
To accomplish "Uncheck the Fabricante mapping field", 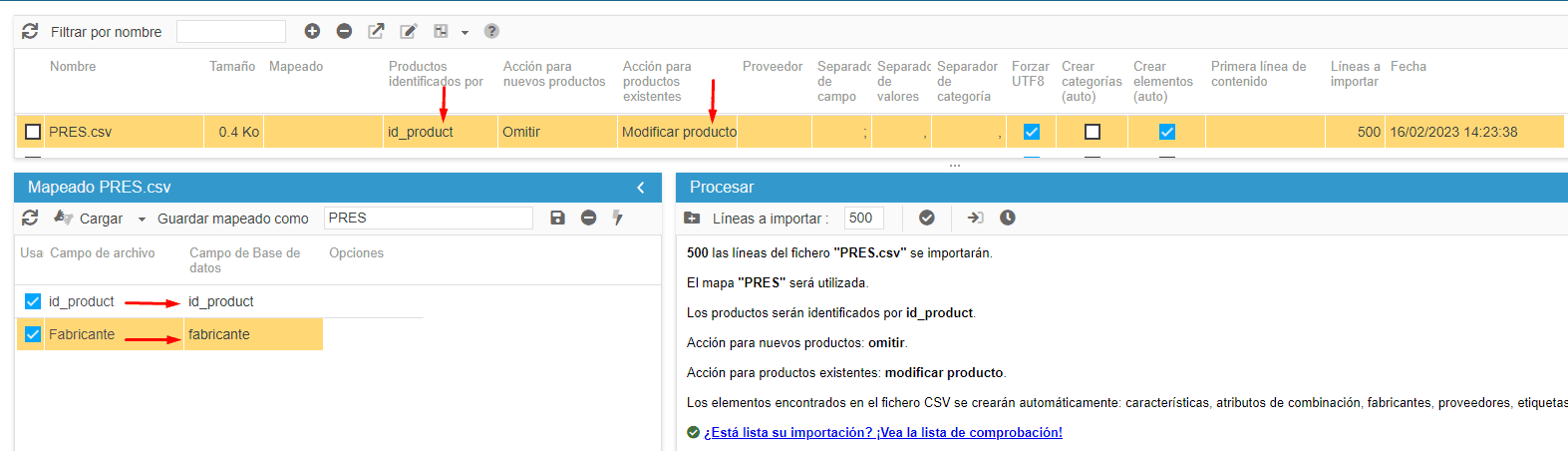I will [33, 334].
